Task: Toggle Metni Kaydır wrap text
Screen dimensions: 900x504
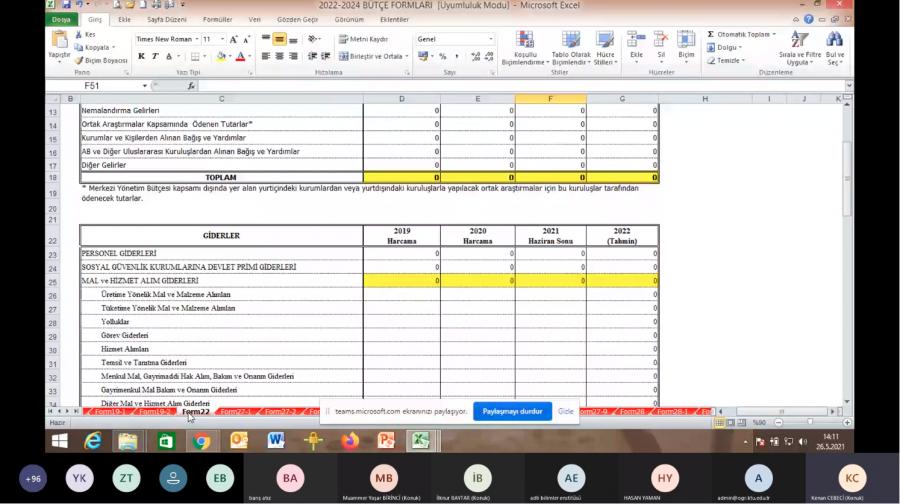Action: pyautogui.click(x=363, y=39)
